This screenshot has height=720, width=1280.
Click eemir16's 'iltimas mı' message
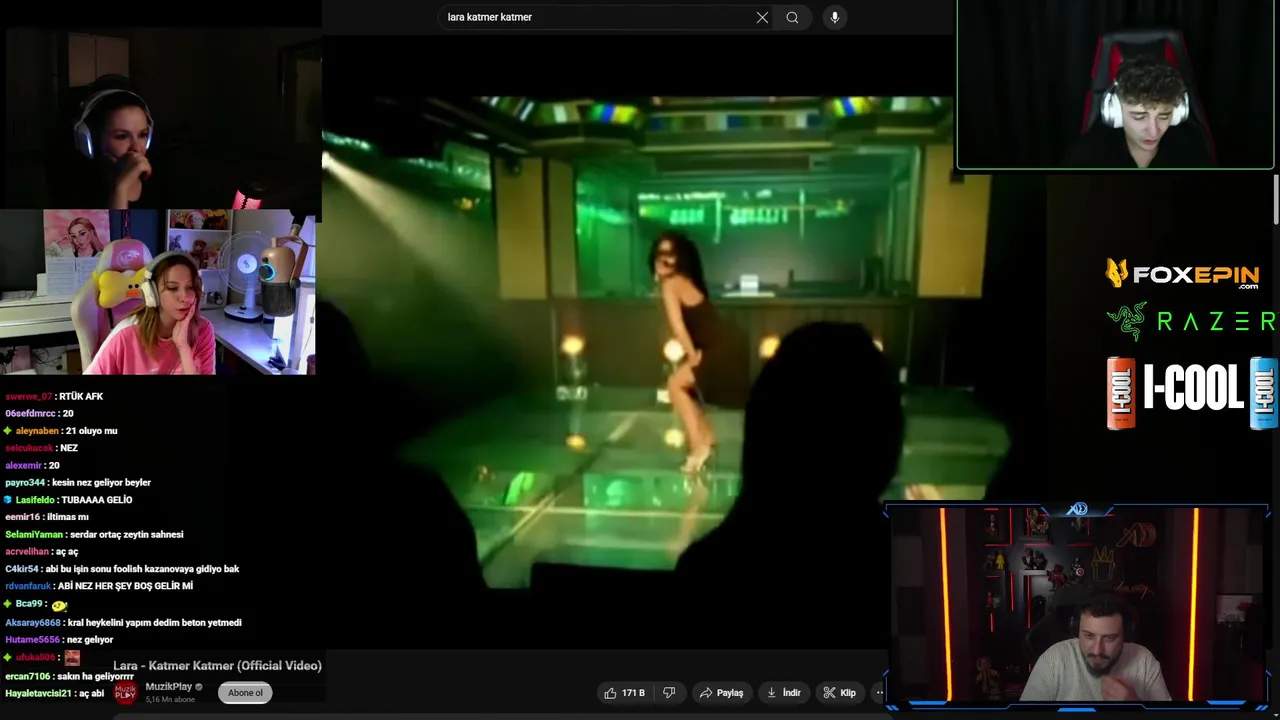(67, 517)
